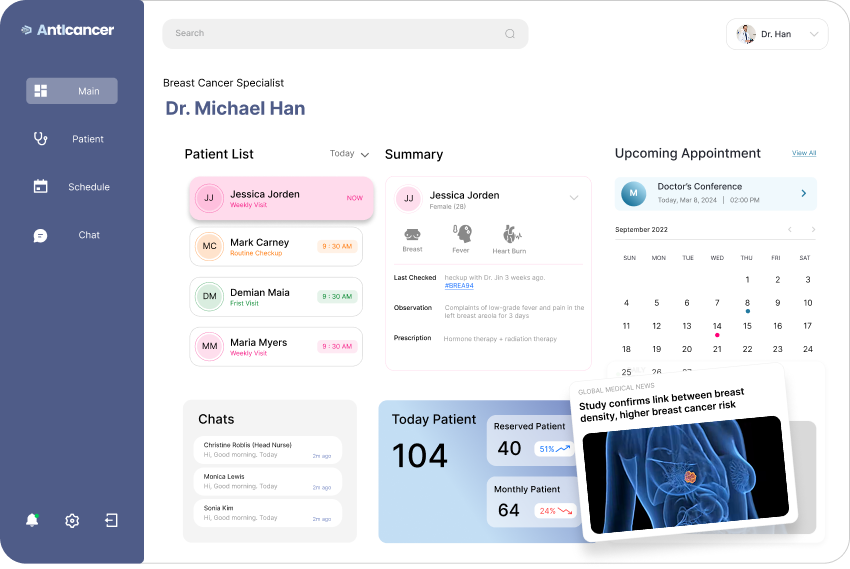Click Dr. Han's avatar photo
The image size is (850, 569).
[746, 34]
